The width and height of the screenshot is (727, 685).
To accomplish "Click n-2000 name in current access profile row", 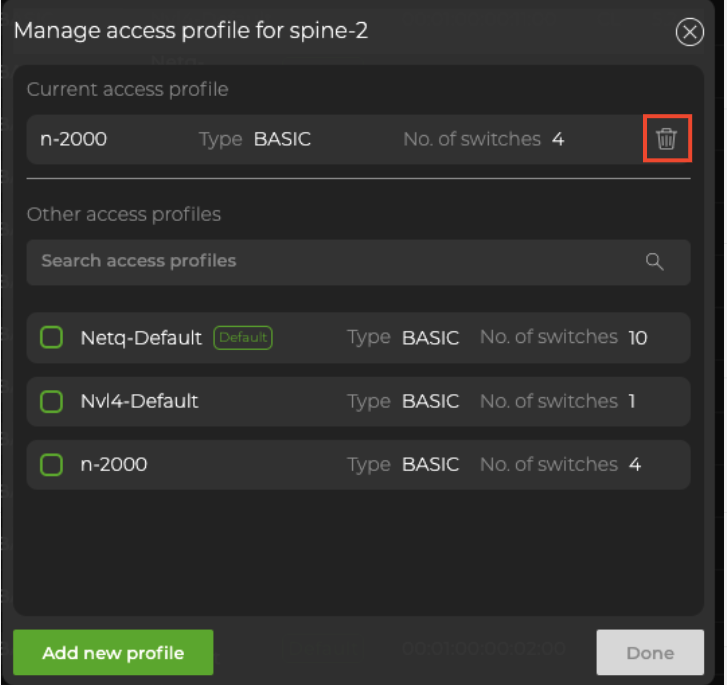I will 73,140.
